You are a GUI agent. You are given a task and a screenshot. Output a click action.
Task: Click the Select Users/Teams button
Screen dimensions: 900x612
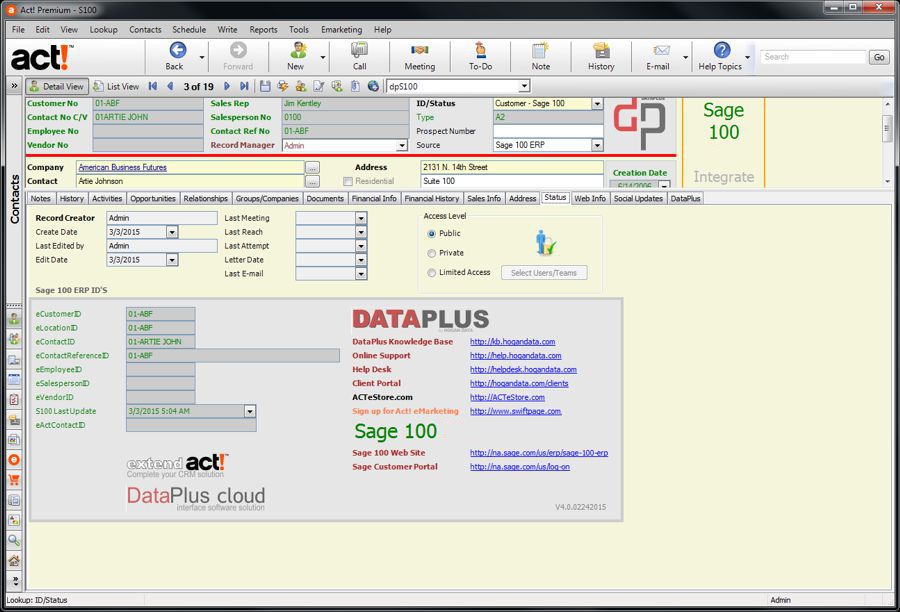pyautogui.click(x=544, y=271)
